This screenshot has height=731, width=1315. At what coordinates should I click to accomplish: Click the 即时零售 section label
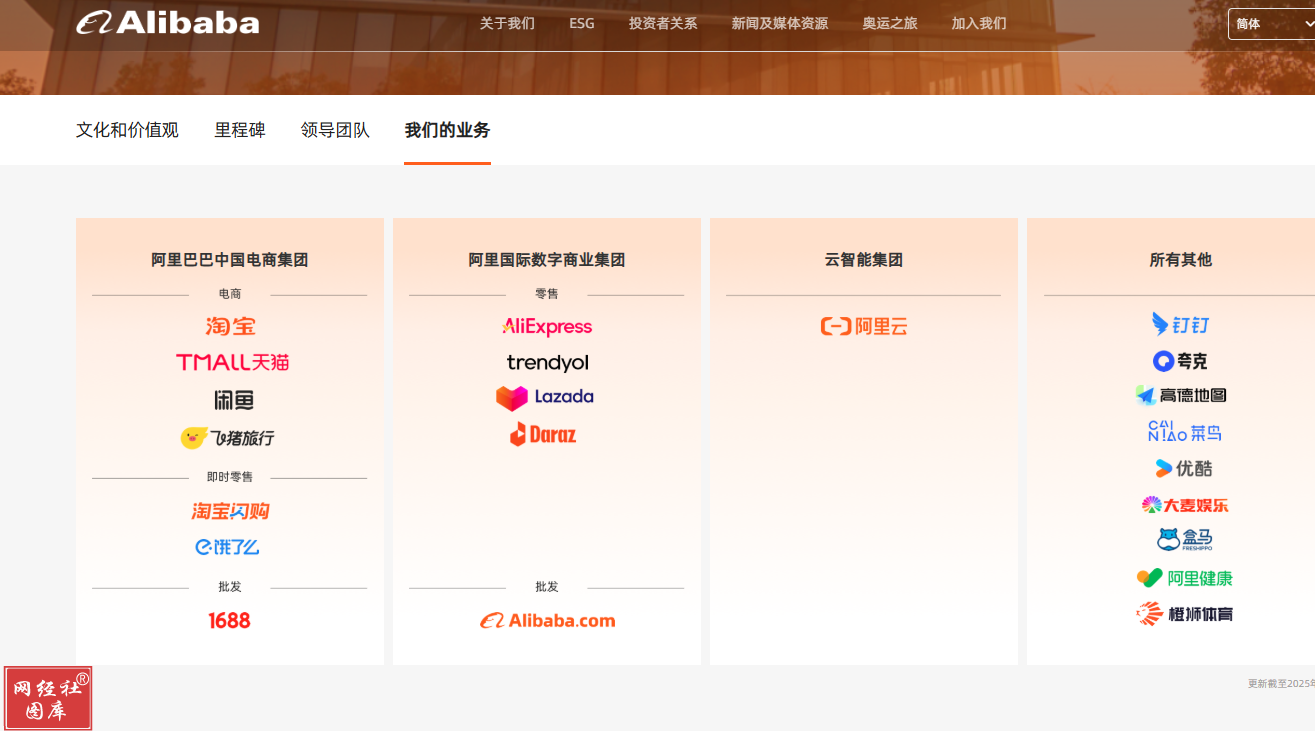[230, 477]
